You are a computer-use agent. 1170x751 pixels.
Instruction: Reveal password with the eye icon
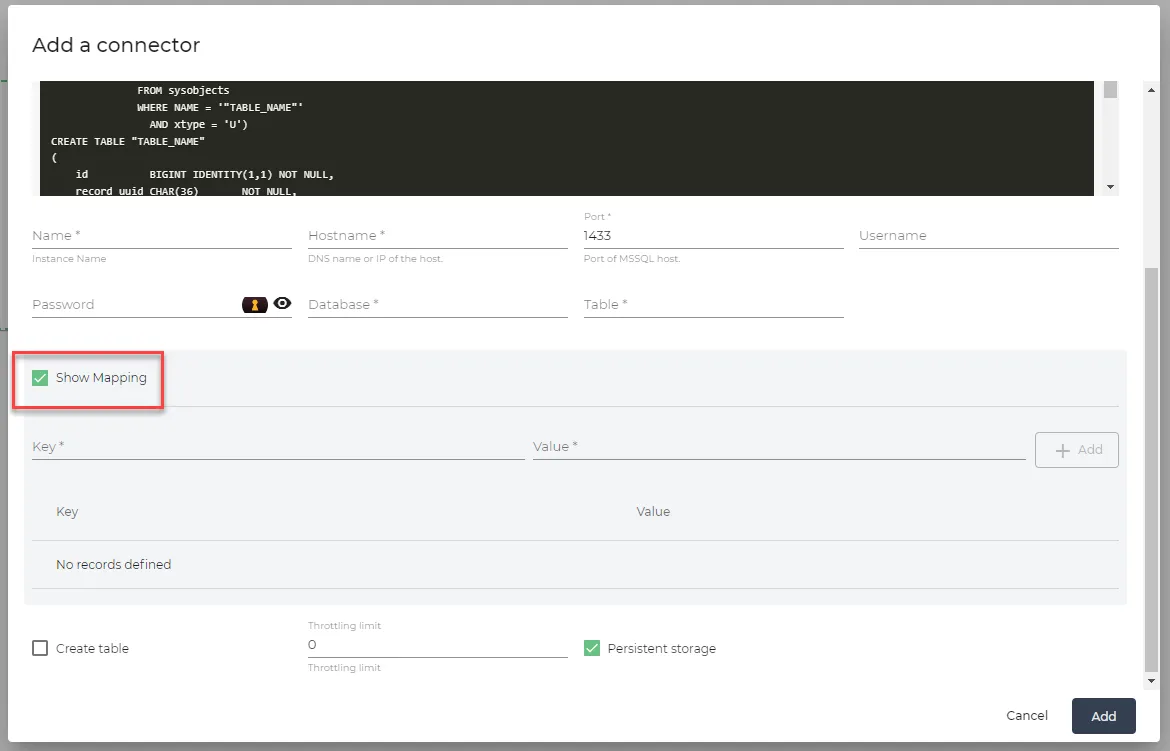(282, 303)
